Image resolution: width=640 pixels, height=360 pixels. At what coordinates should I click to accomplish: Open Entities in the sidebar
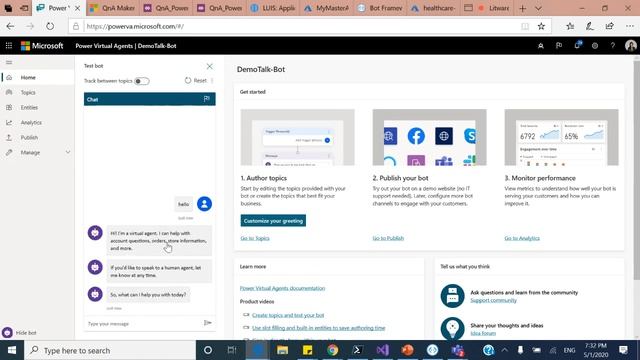point(29,108)
